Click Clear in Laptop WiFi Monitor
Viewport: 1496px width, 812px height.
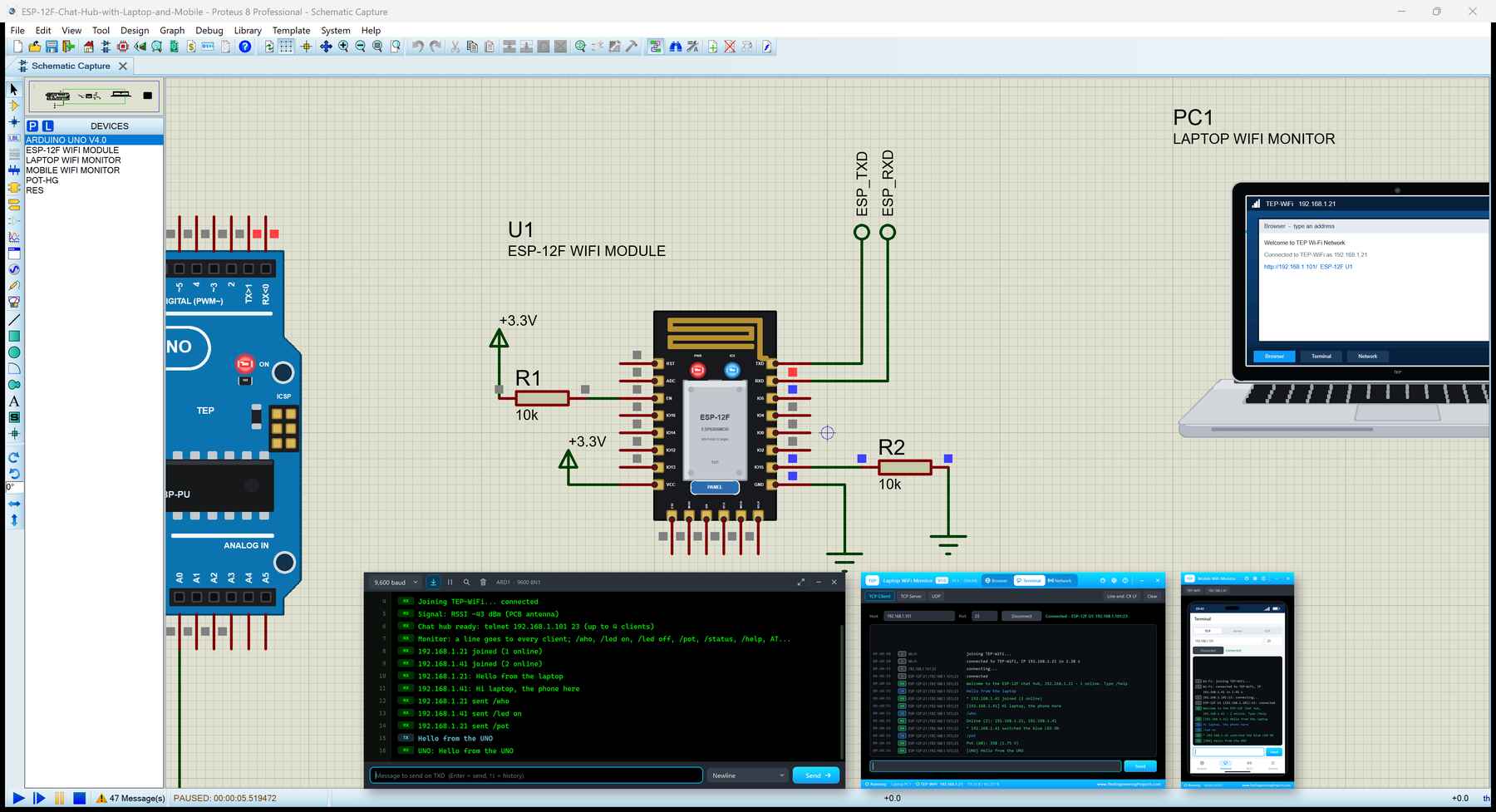(x=1152, y=596)
